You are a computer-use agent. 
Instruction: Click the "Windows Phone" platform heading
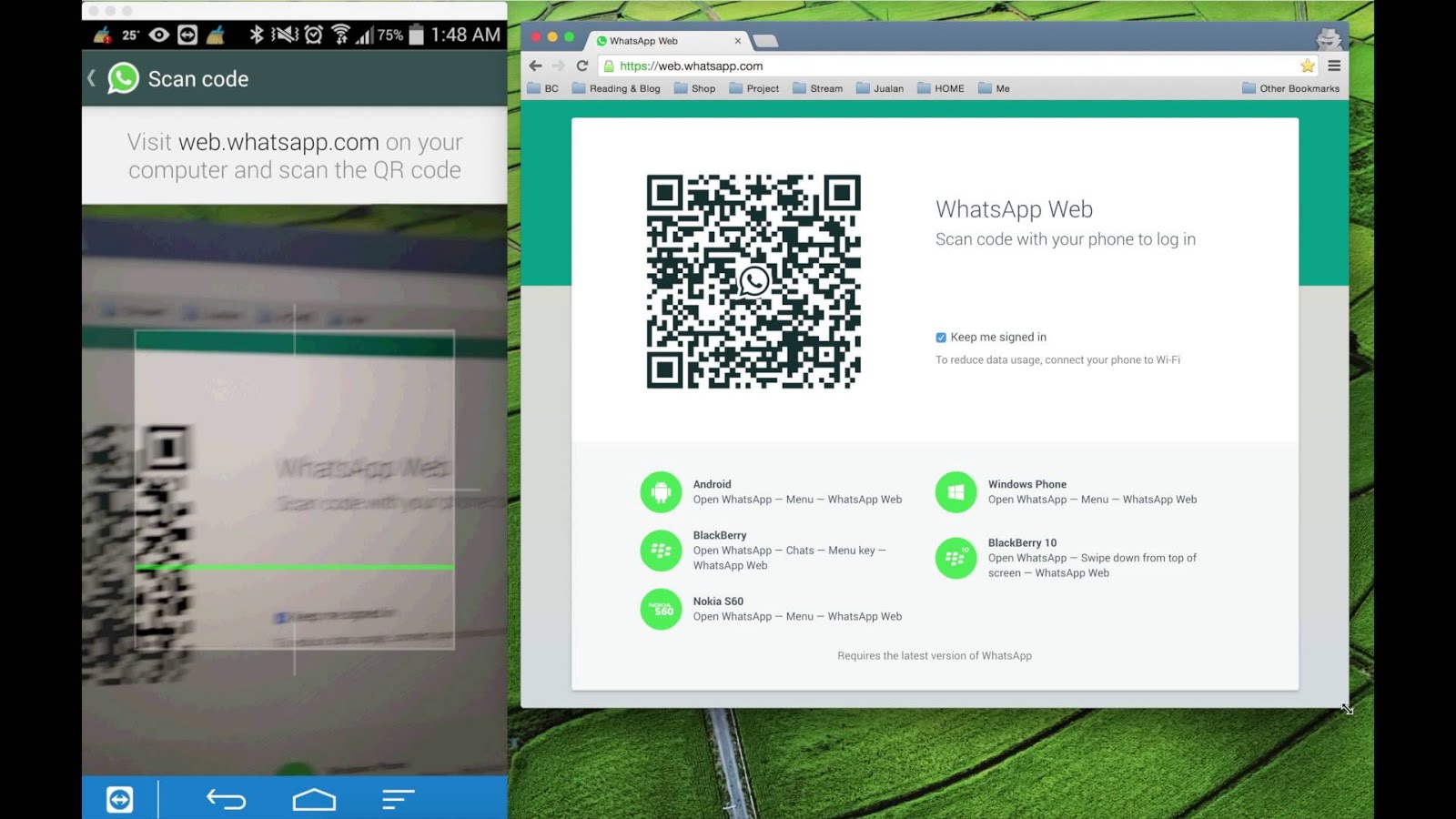1027,484
